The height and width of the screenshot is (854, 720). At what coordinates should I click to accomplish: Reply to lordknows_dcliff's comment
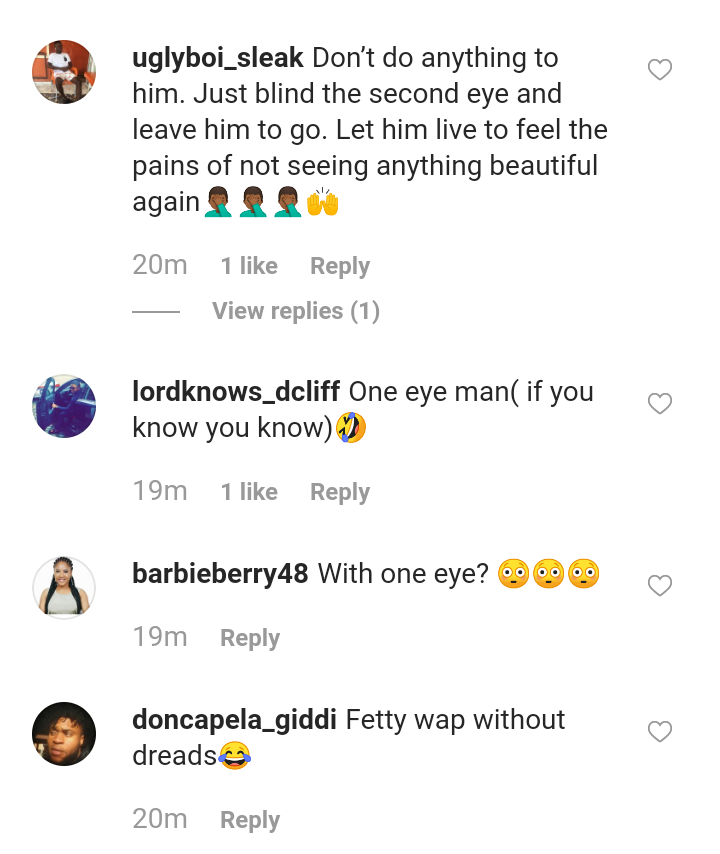point(340,492)
